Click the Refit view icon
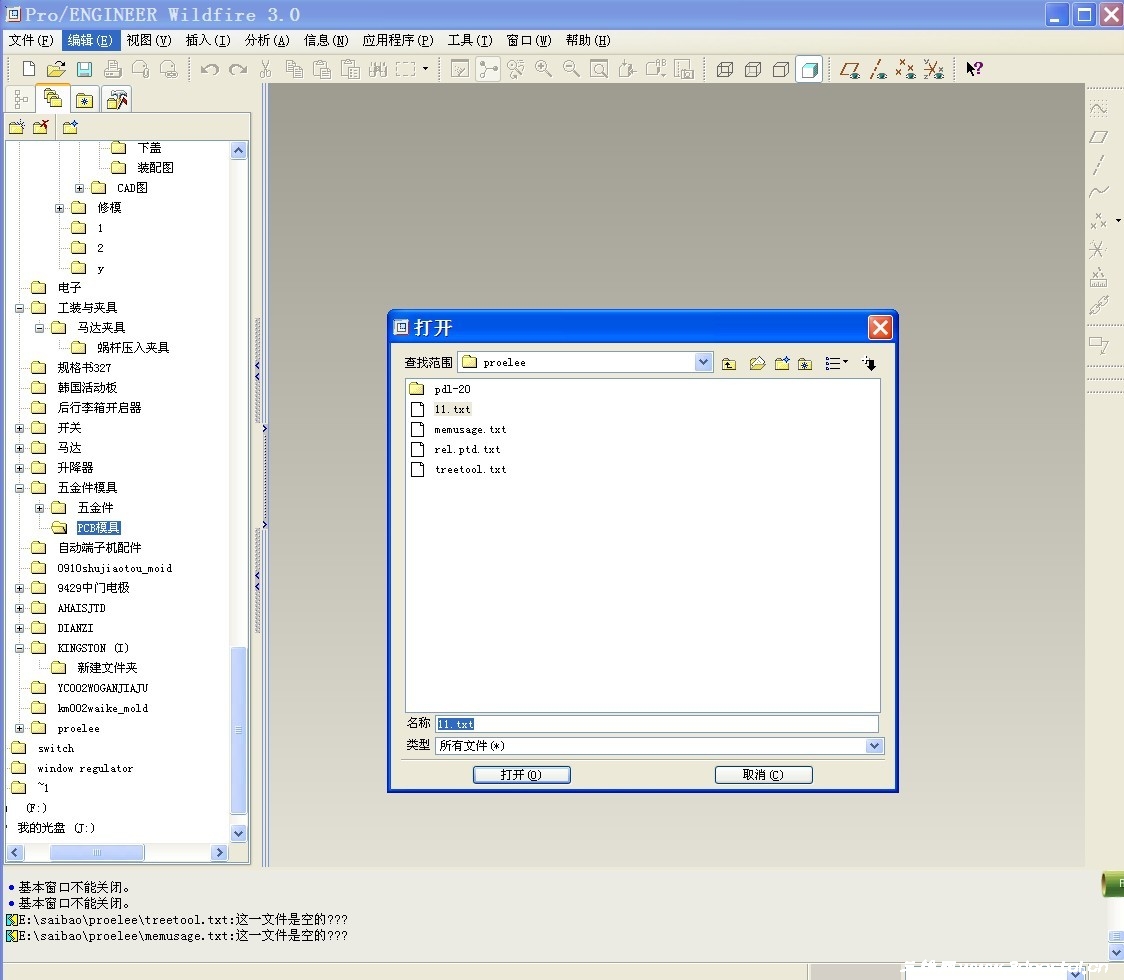1124x980 pixels. point(599,69)
